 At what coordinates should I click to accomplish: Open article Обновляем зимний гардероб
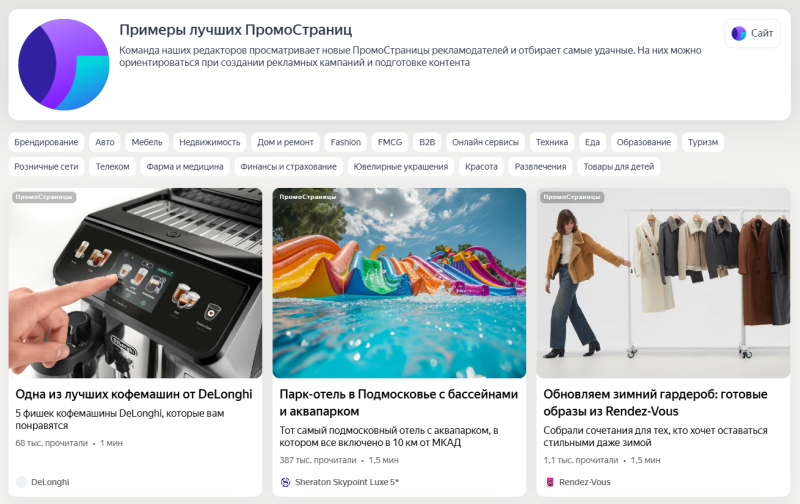655,402
